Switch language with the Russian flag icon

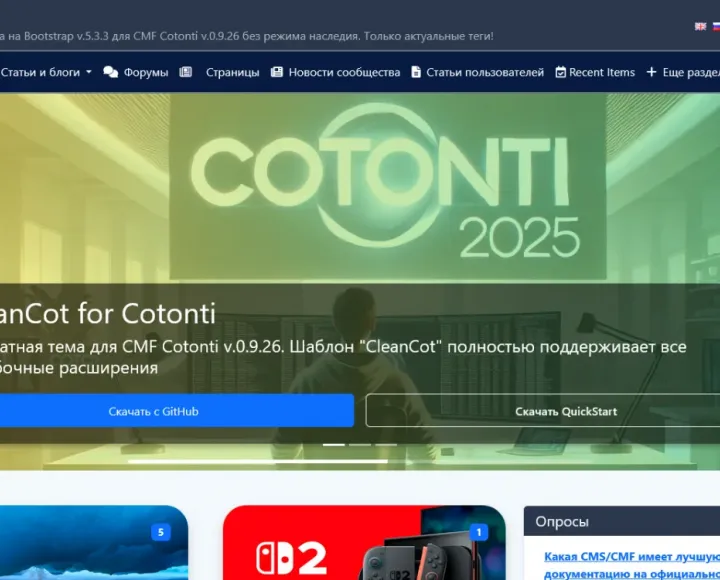(716, 27)
